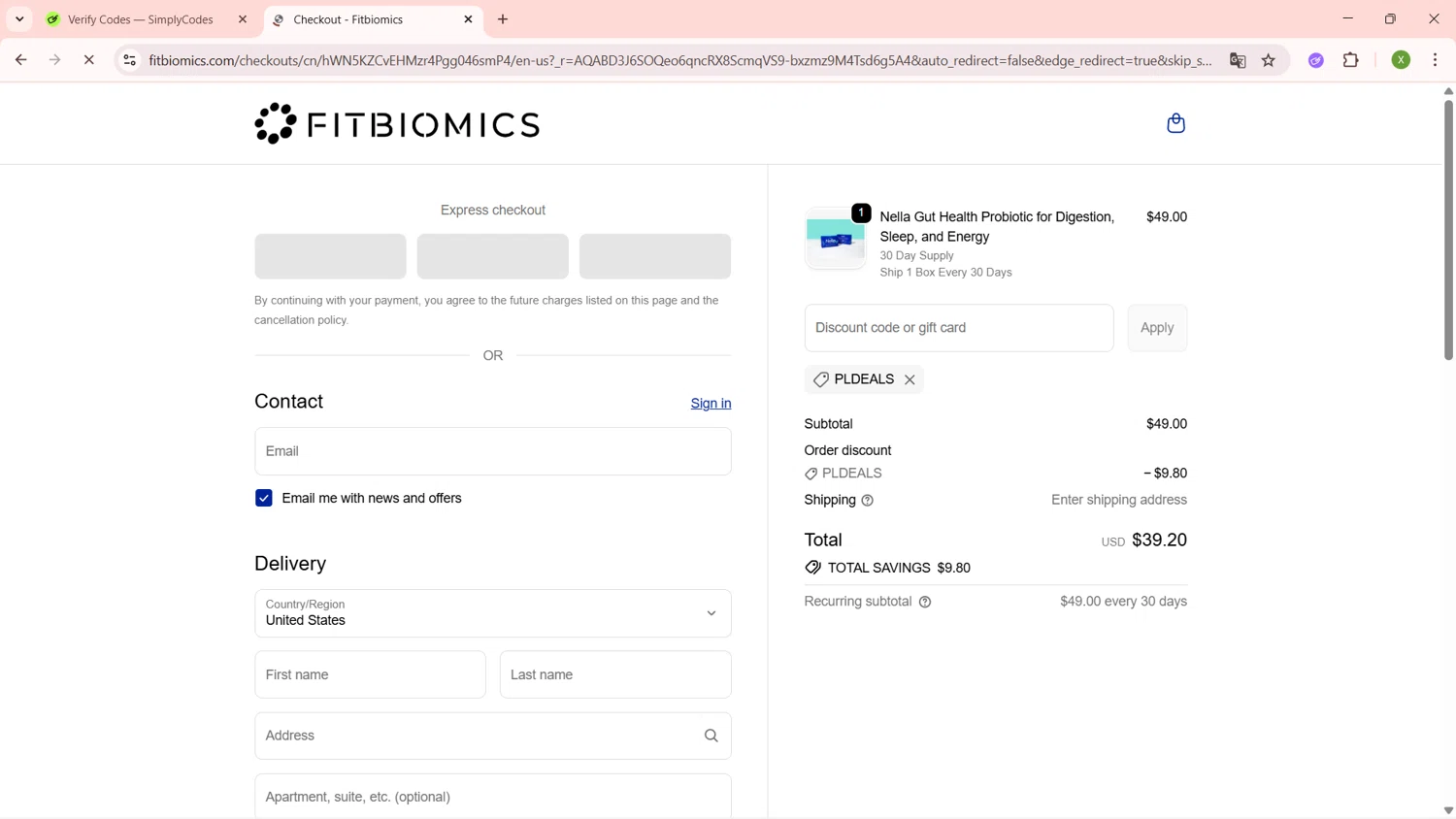Click the page vertical scrollbar

click(x=1448, y=229)
